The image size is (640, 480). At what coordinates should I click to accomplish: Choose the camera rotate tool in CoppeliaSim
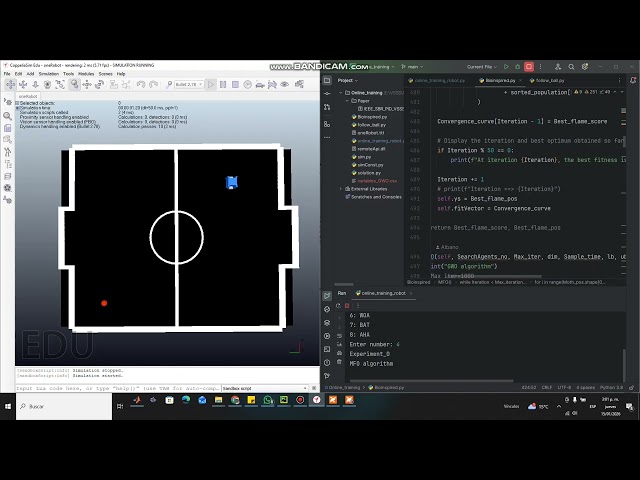point(23,84)
